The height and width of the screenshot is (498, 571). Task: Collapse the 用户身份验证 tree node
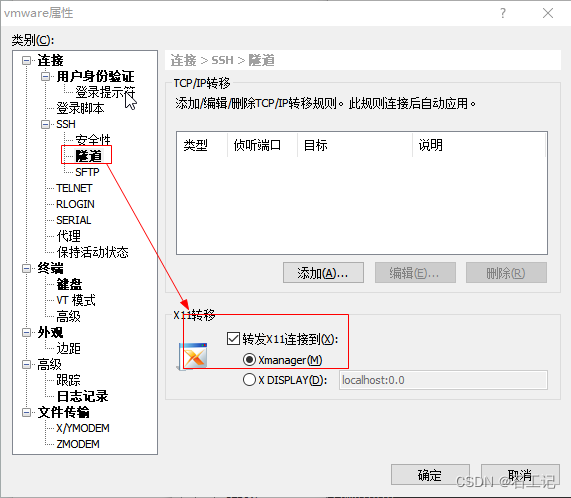point(45,76)
